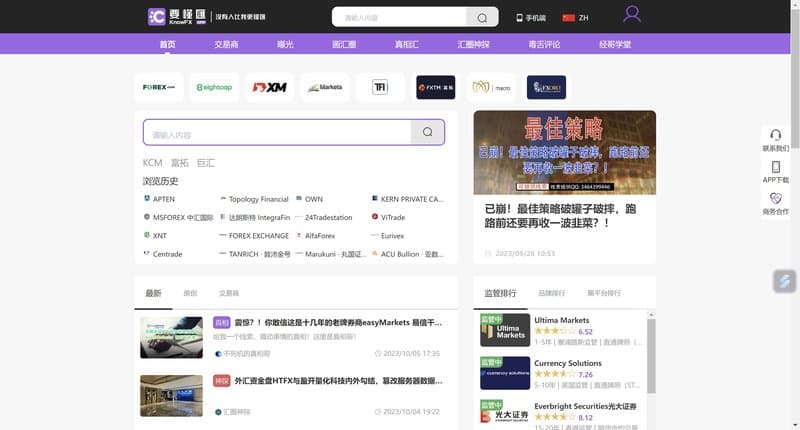Open the 曝光 exposure menu item
The height and width of the screenshot is (430, 800).
pyautogui.click(x=285, y=44)
